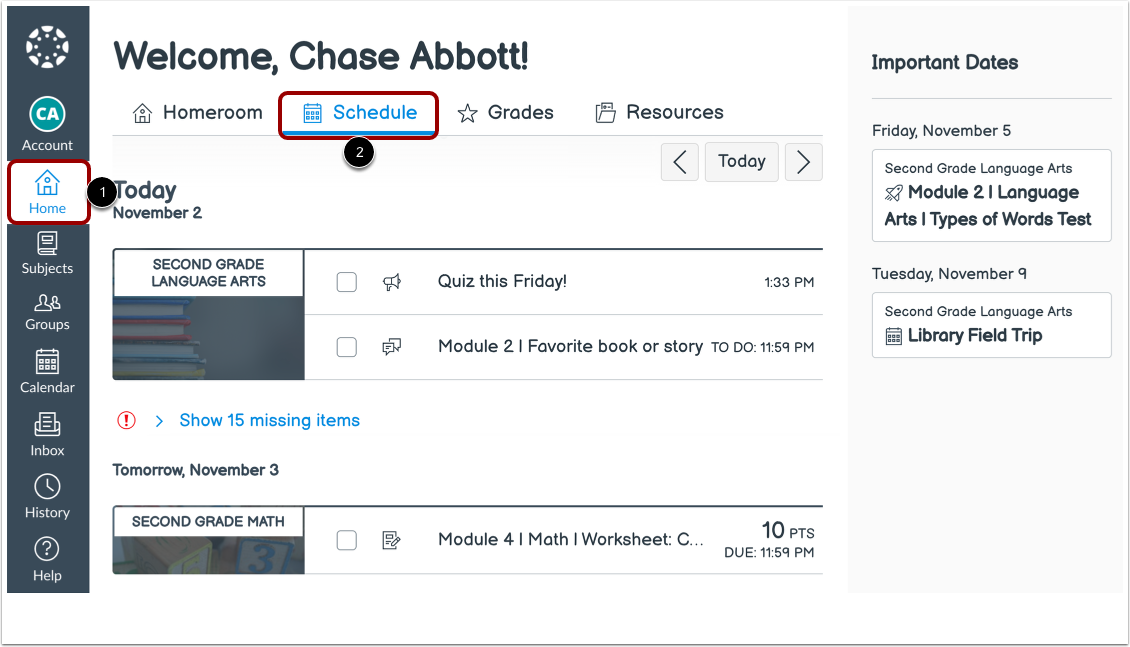The height and width of the screenshot is (647, 1130).
Task: View recent History in the sidebar
Action: tap(47, 497)
